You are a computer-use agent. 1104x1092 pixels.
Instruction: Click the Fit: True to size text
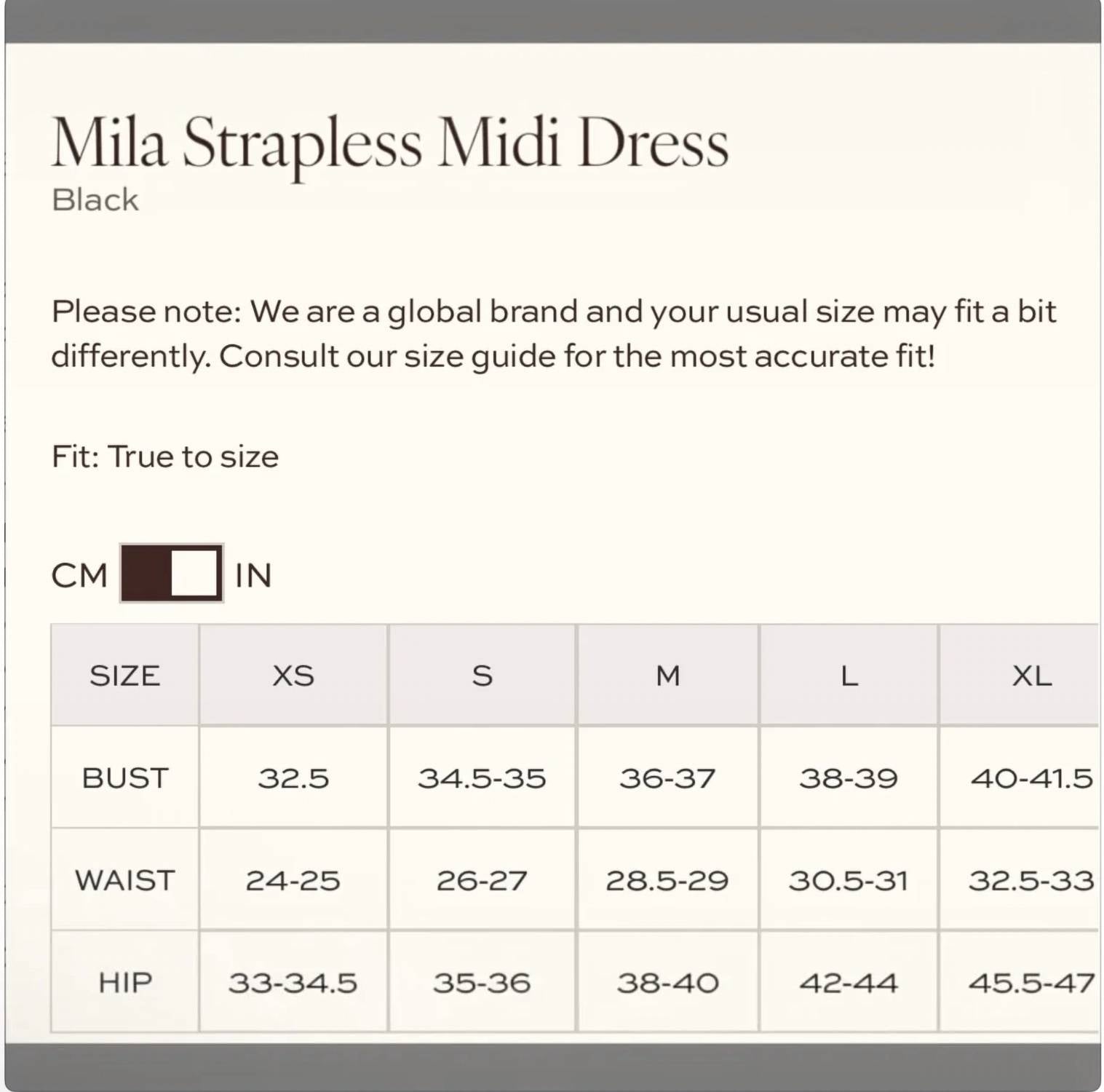(x=164, y=457)
